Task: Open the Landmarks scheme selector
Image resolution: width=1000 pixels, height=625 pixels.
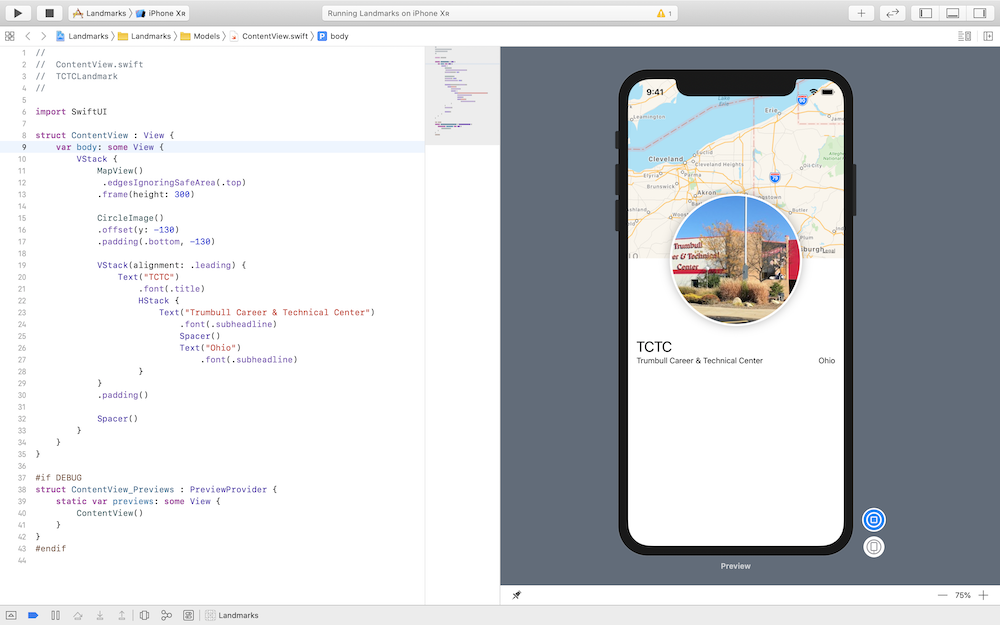Action: (x=99, y=13)
